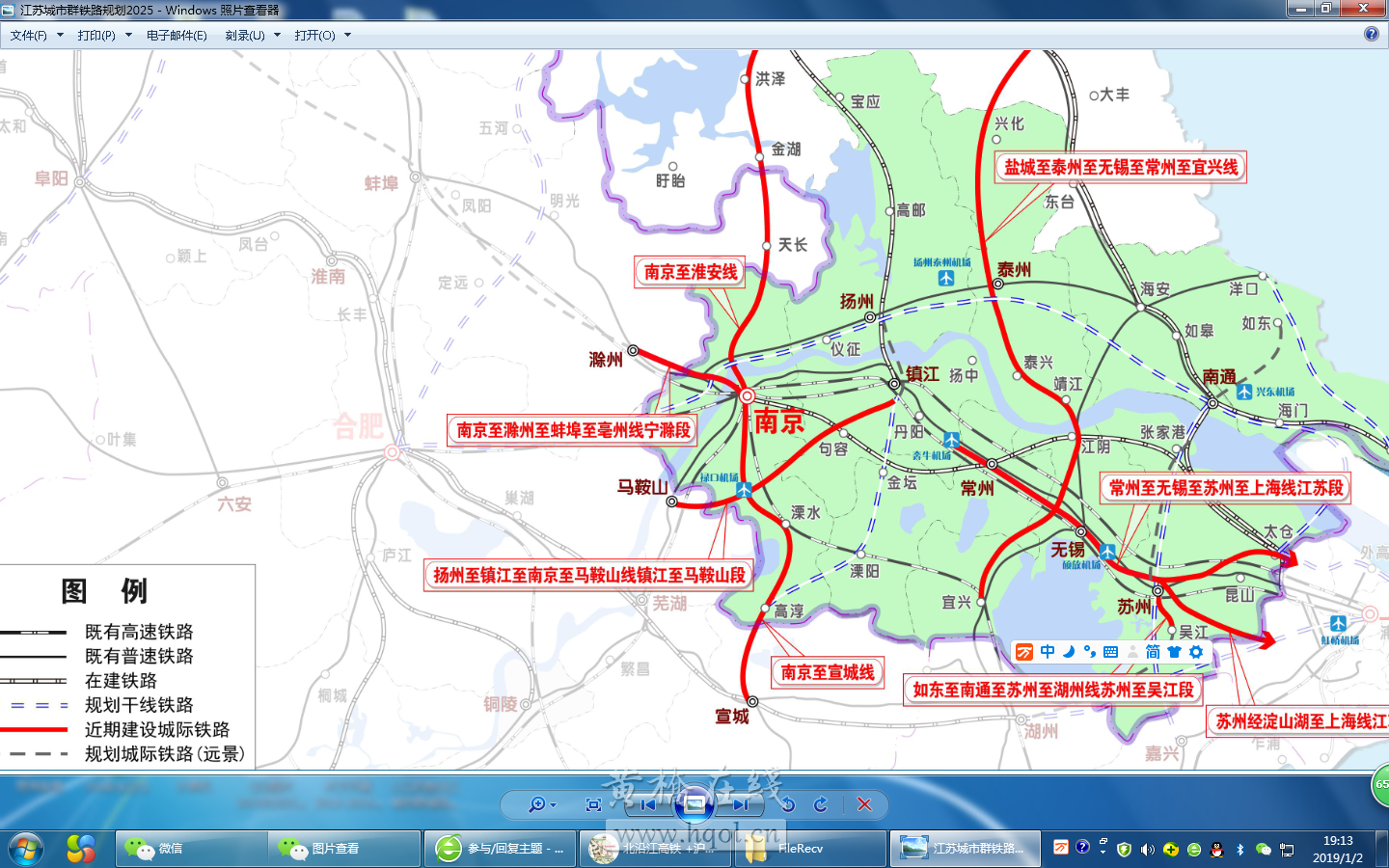Switch to 北沿江高铁 taskbar window
1389x868 pixels.
pyautogui.click(x=656, y=849)
